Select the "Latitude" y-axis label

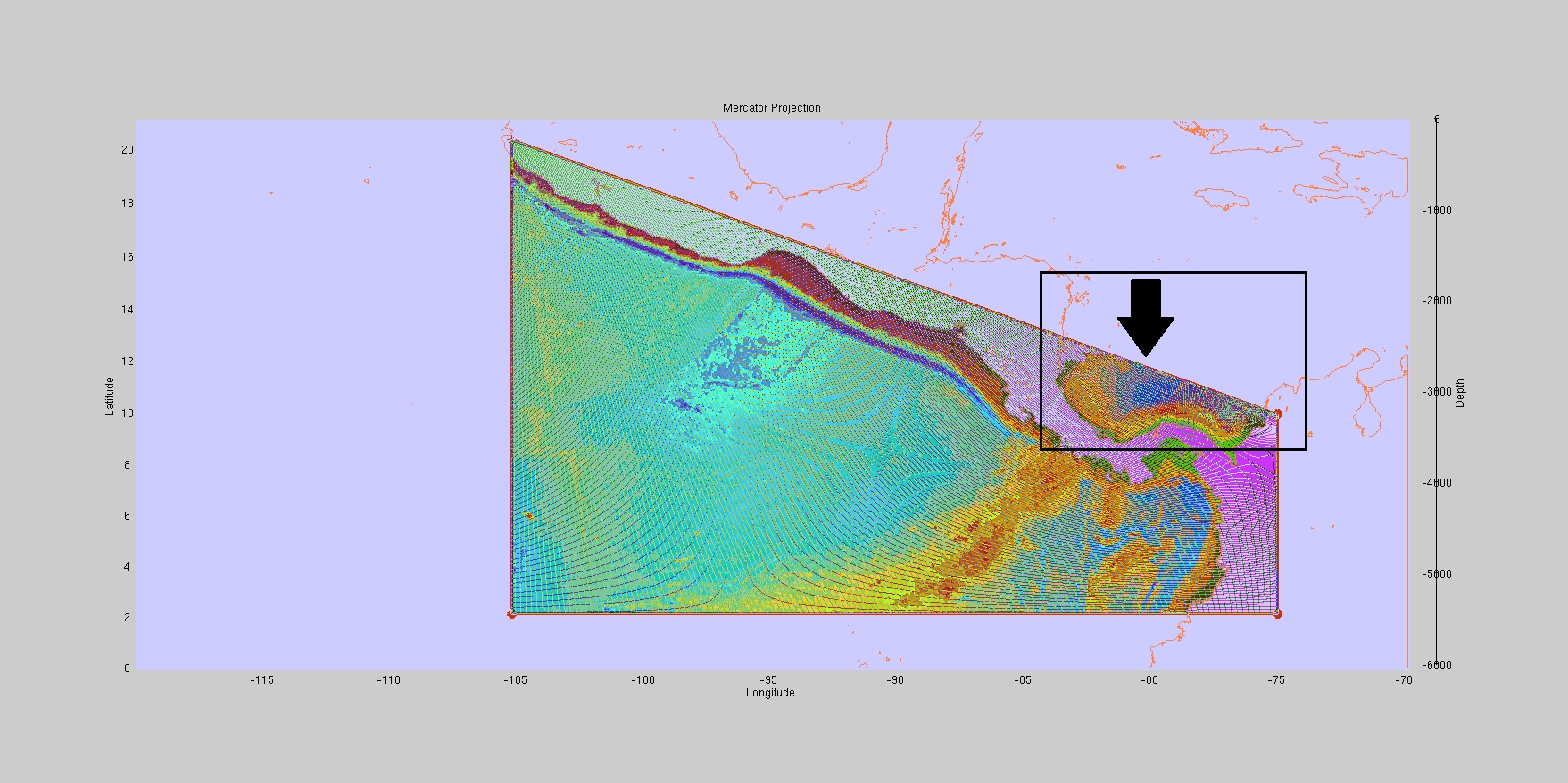(110, 396)
